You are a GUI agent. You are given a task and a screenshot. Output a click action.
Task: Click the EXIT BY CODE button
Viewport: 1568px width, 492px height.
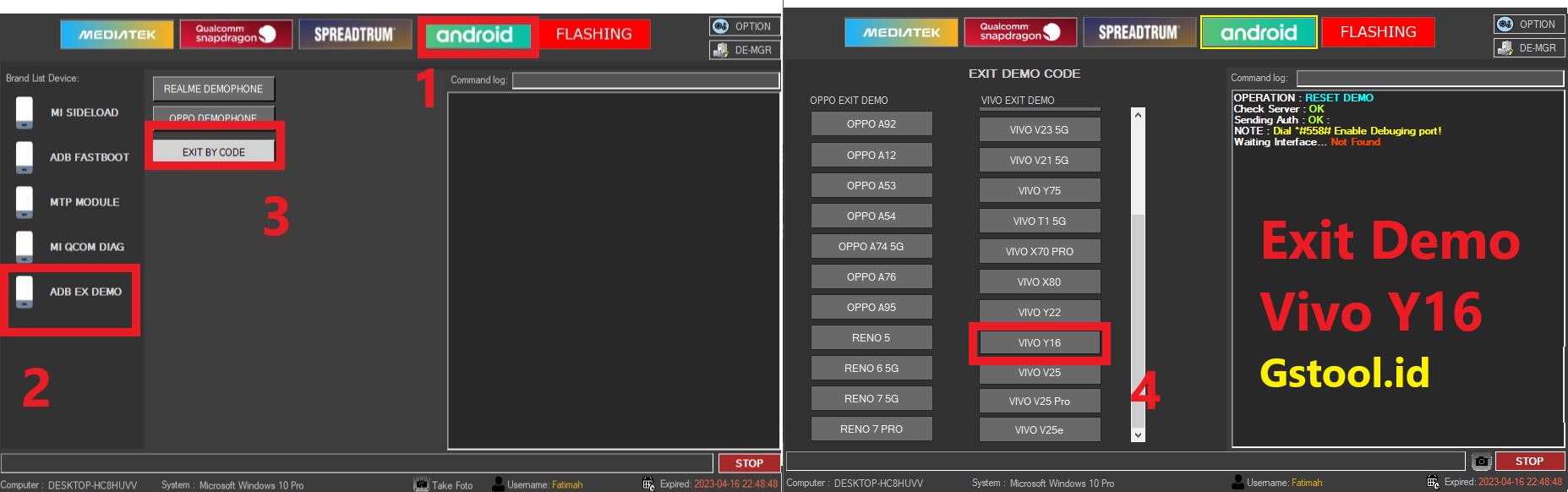click(214, 151)
